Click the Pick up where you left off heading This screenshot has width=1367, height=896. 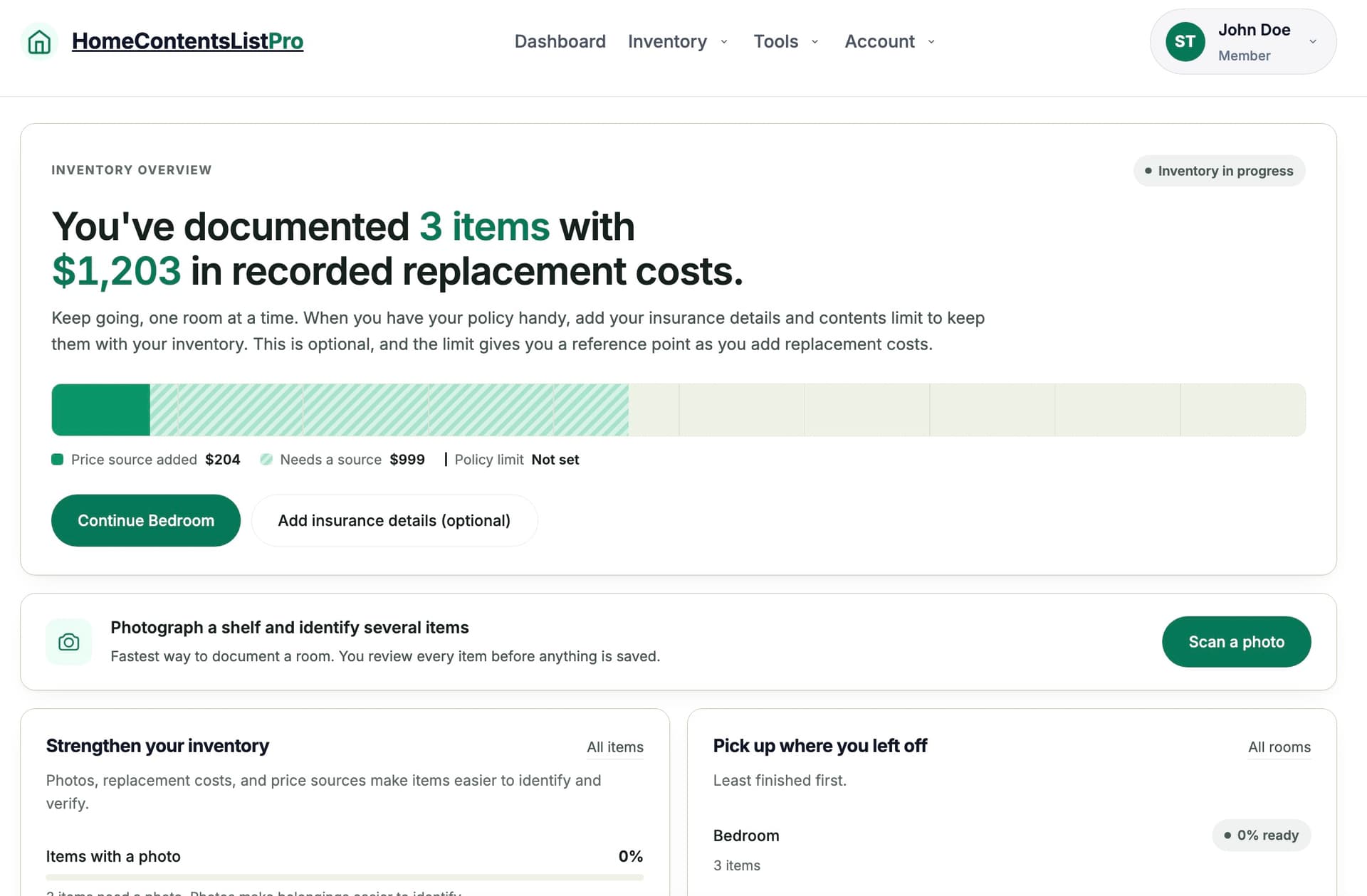coord(820,746)
